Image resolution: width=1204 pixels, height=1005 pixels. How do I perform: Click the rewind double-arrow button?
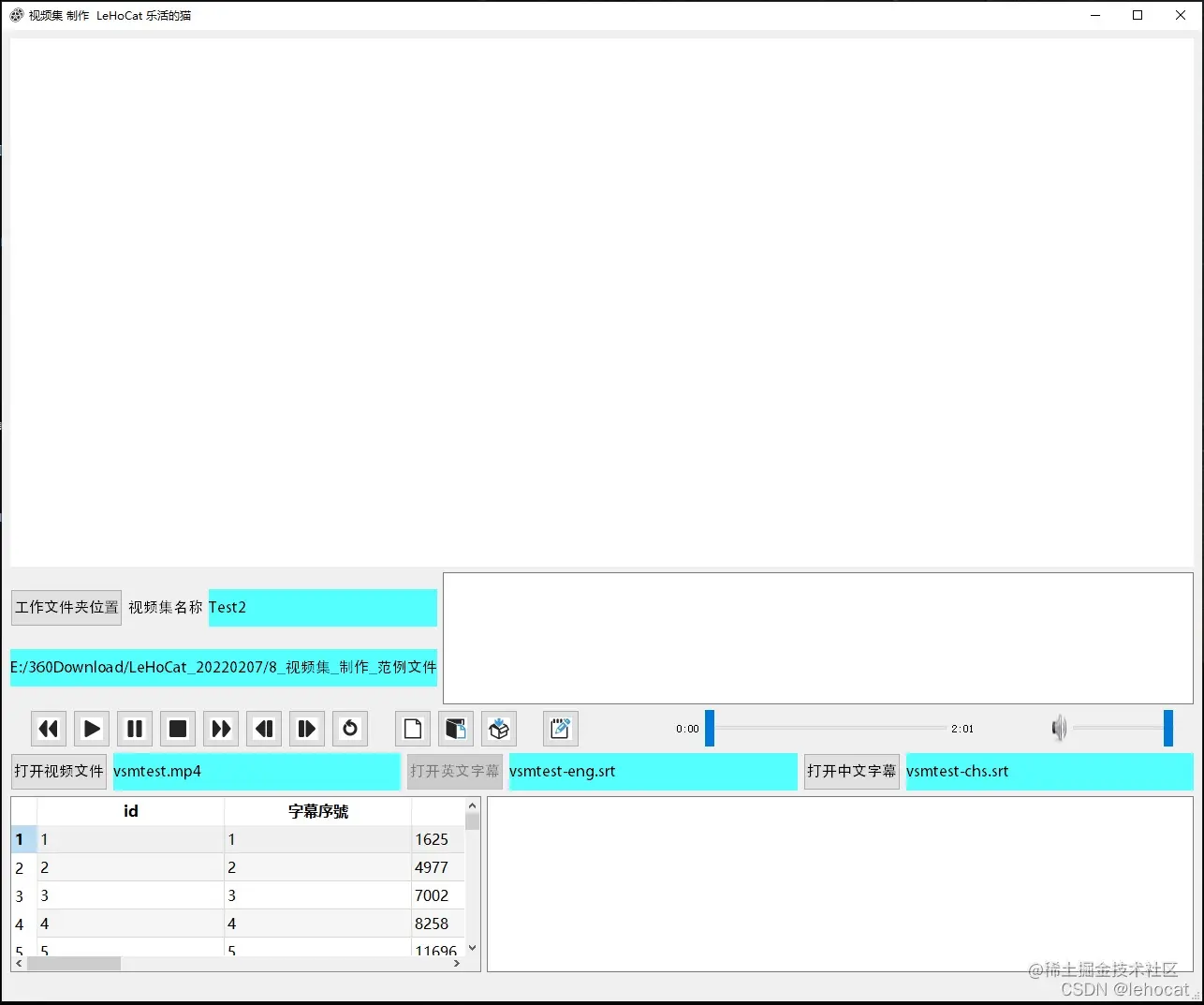tap(49, 729)
